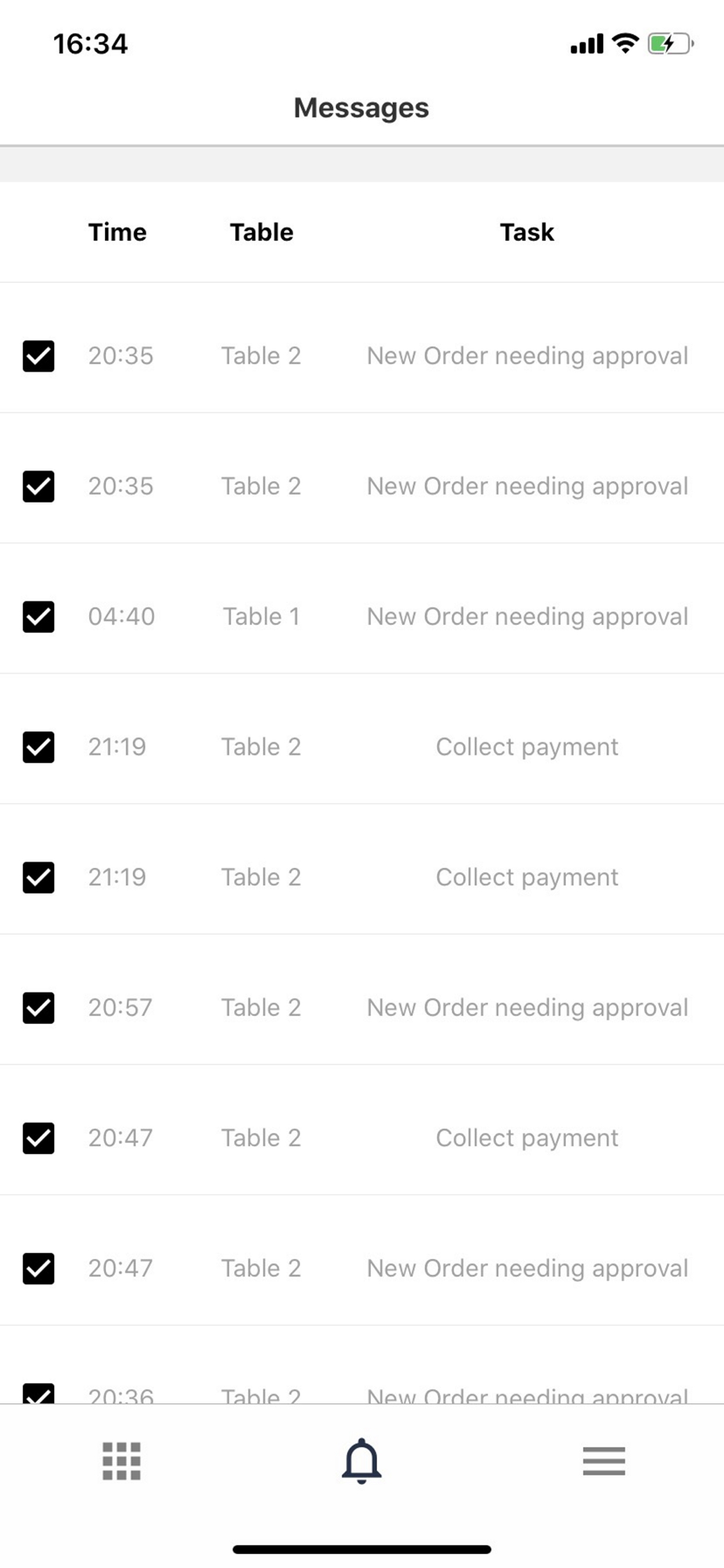Tap the notifications bell icon
The height and width of the screenshot is (1568, 724).
pyautogui.click(x=361, y=1461)
